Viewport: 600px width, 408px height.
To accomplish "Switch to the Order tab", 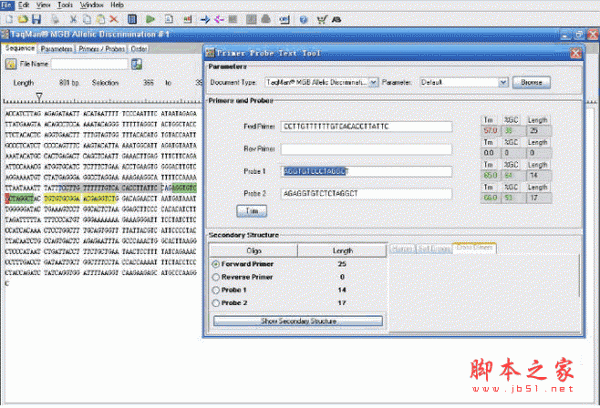I will coord(139,49).
